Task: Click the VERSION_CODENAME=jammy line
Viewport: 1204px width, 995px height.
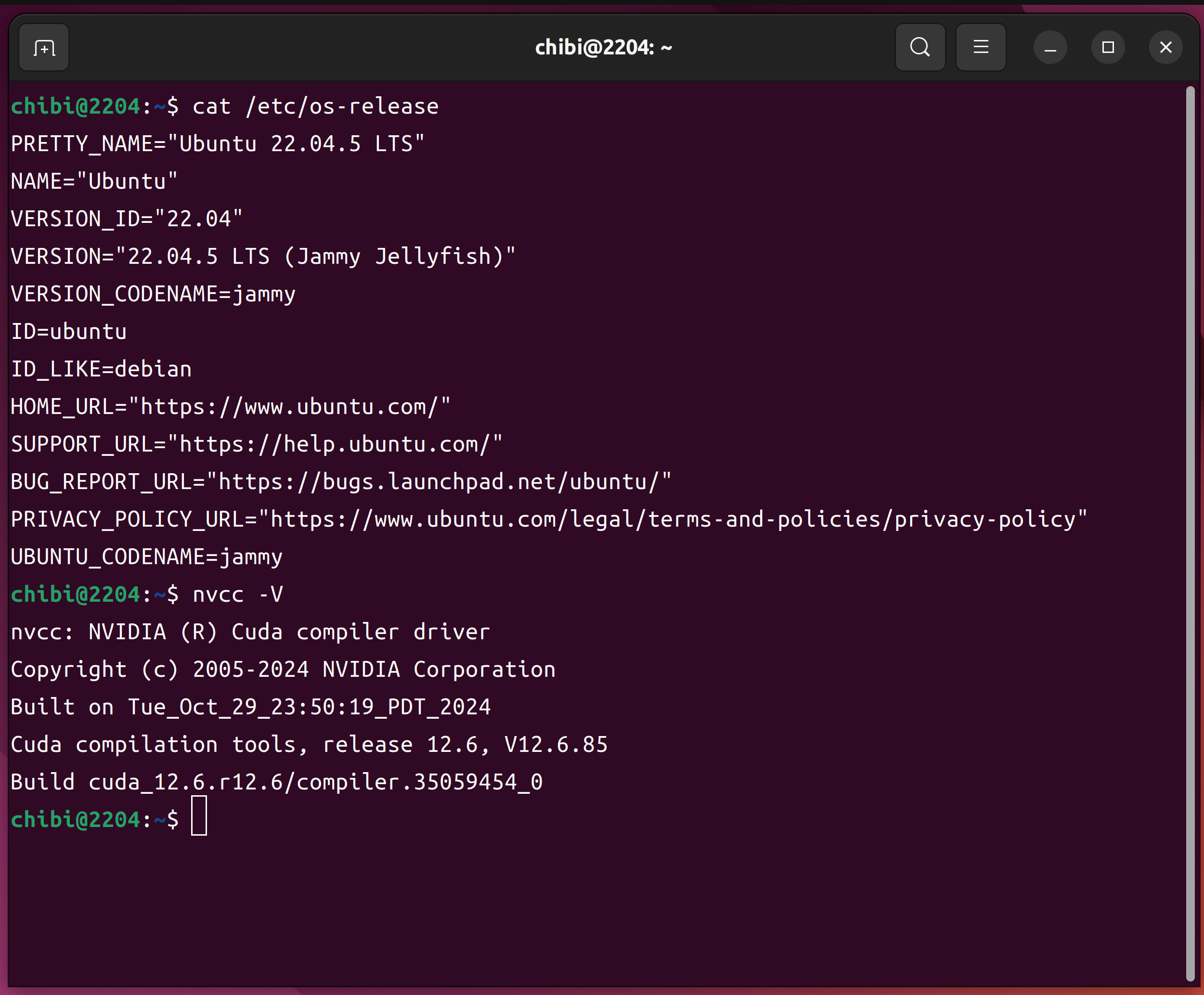Action: click(x=153, y=295)
